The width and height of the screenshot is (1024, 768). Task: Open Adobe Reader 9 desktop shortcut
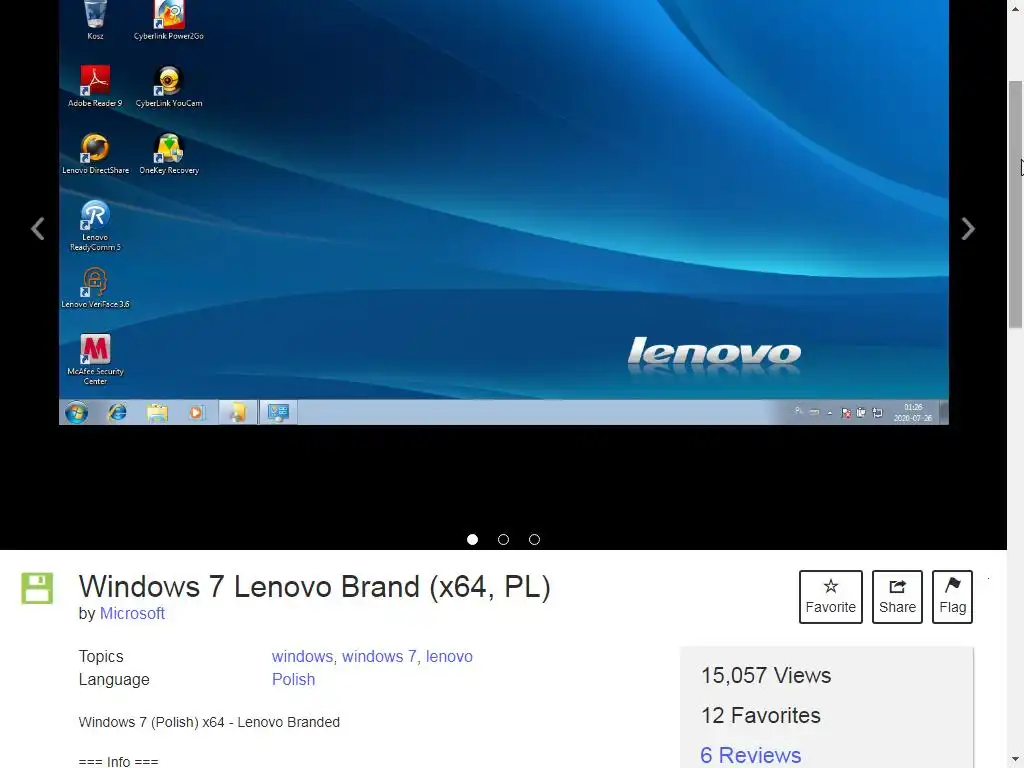point(95,86)
